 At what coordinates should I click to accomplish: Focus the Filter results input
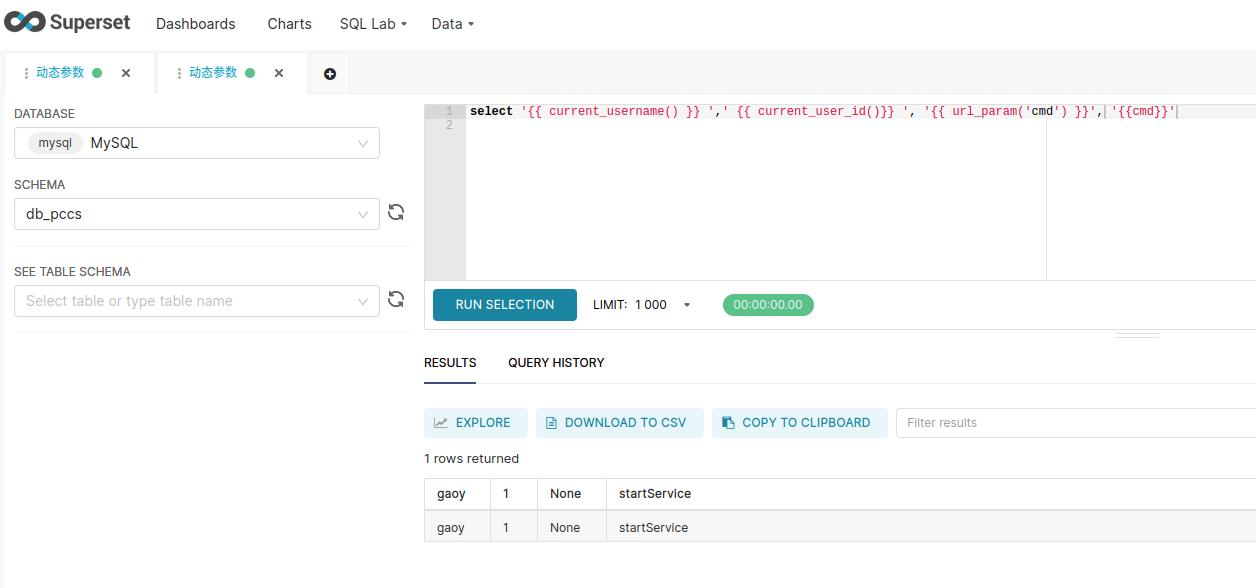(1075, 423)
